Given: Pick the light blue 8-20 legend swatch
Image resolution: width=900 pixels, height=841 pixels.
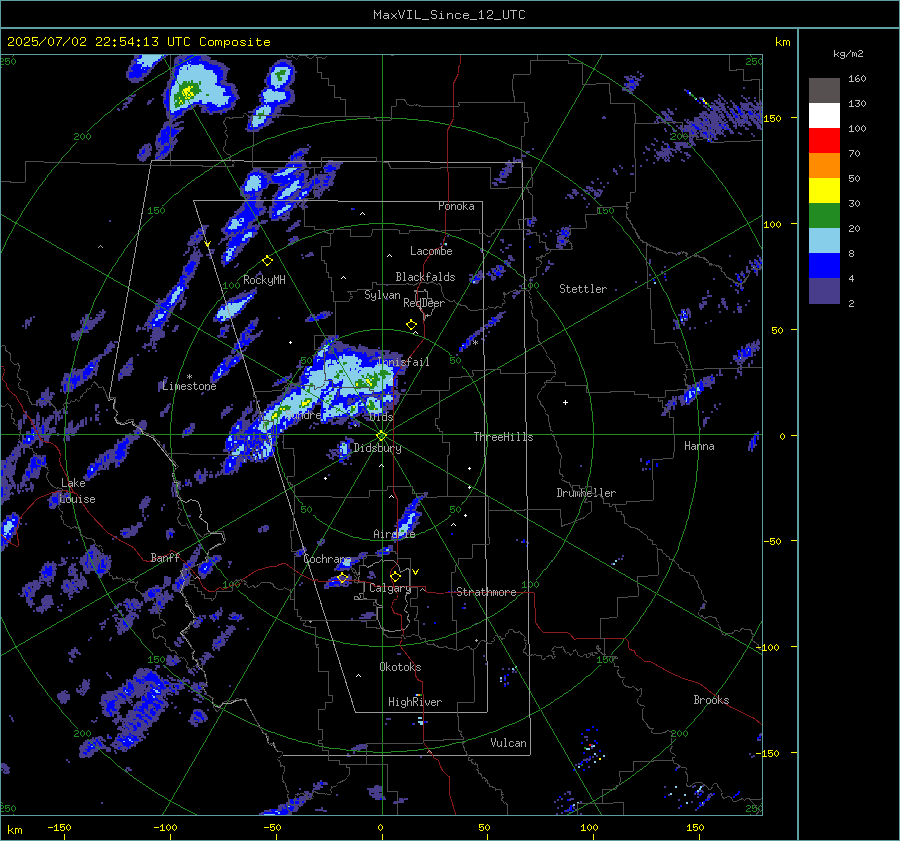Looking at the screenshot, I should point(824,241).
